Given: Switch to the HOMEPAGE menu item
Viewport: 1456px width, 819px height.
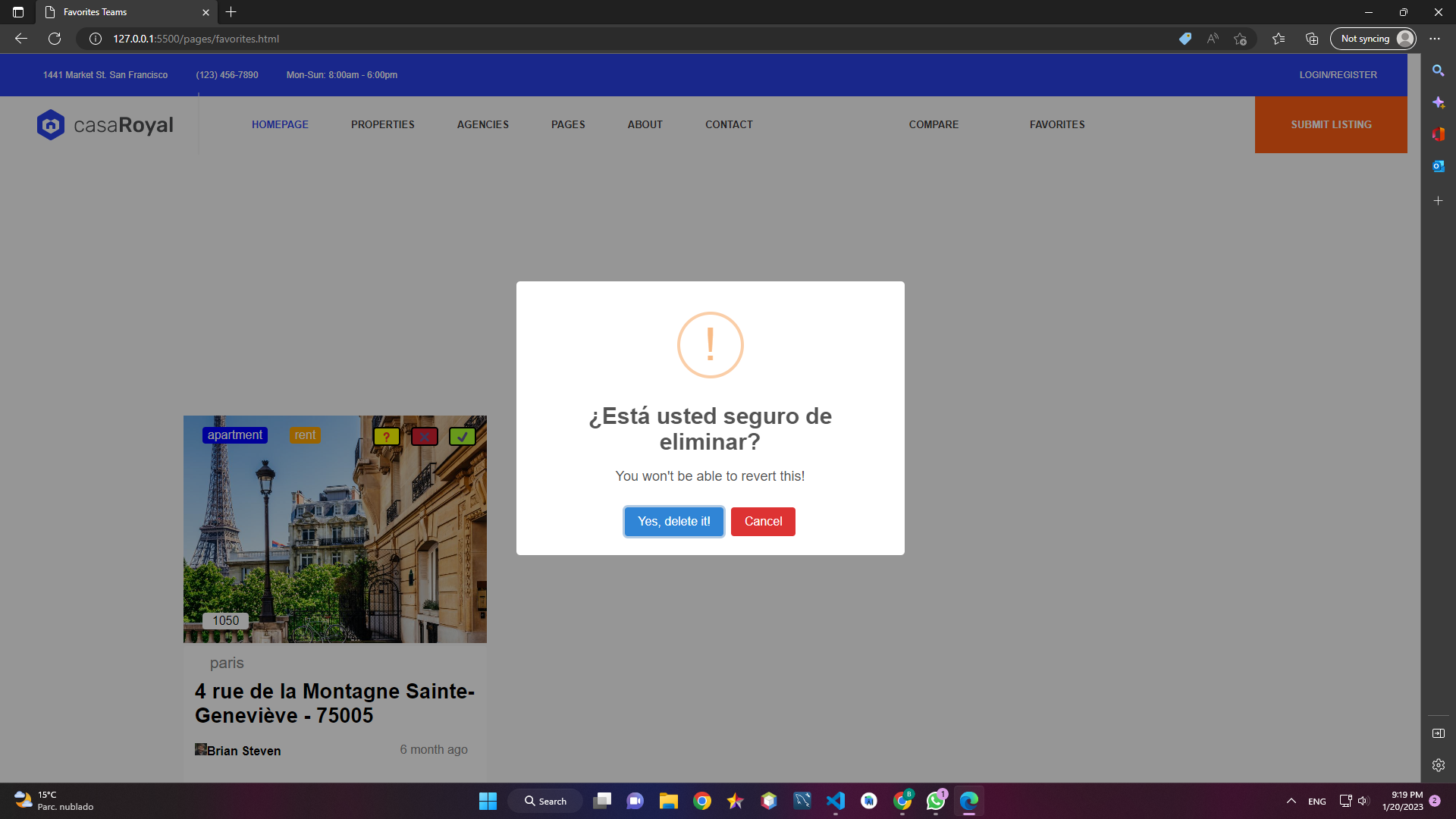Looking at the screenshot, I should point(280,124).
